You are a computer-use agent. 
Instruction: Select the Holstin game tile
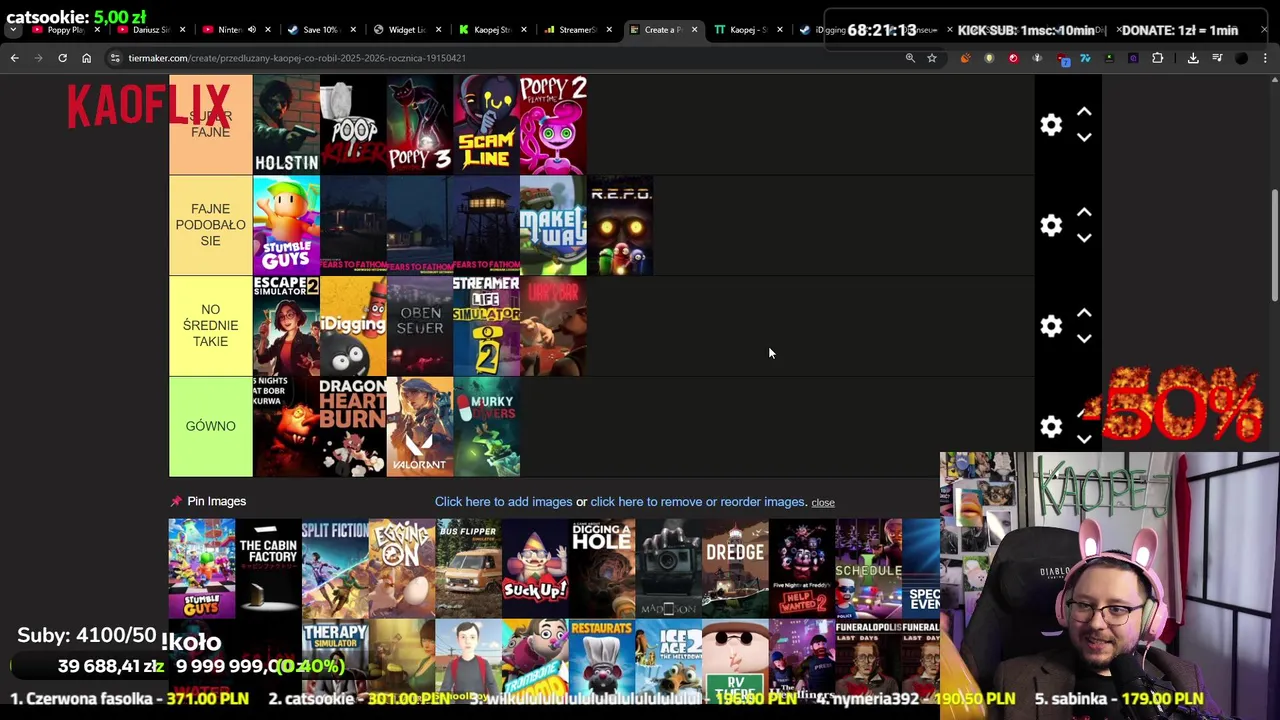(x=286, y=125)
